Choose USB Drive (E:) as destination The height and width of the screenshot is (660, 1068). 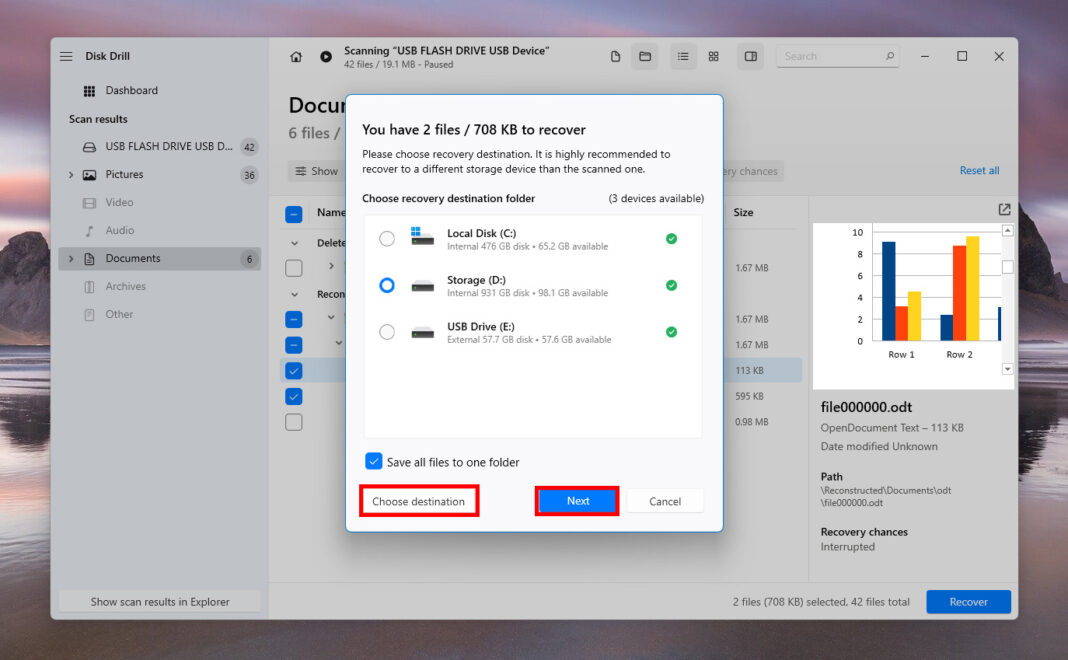point(387,332)
